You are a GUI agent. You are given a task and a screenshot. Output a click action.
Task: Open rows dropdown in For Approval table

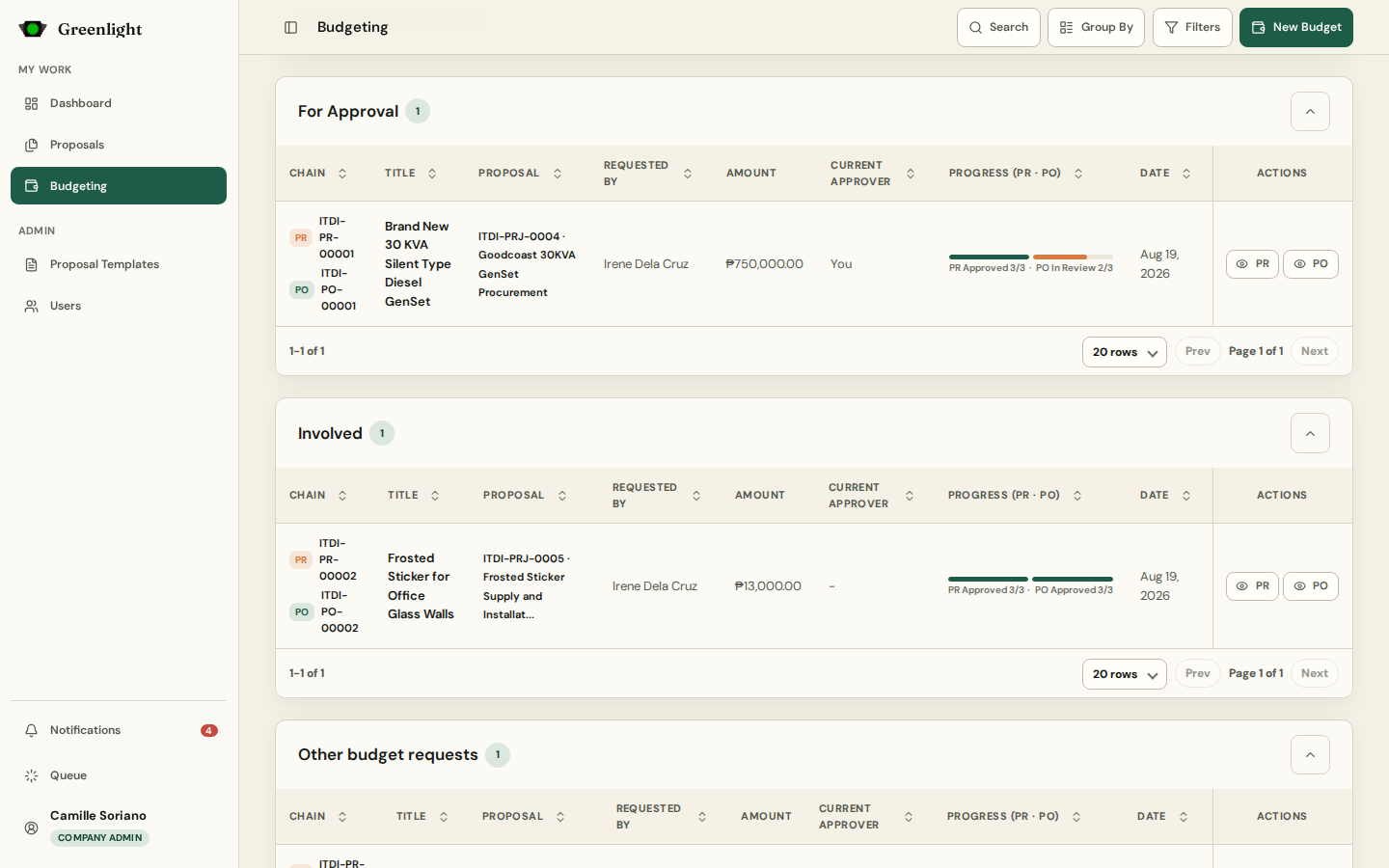point(1125,352)
